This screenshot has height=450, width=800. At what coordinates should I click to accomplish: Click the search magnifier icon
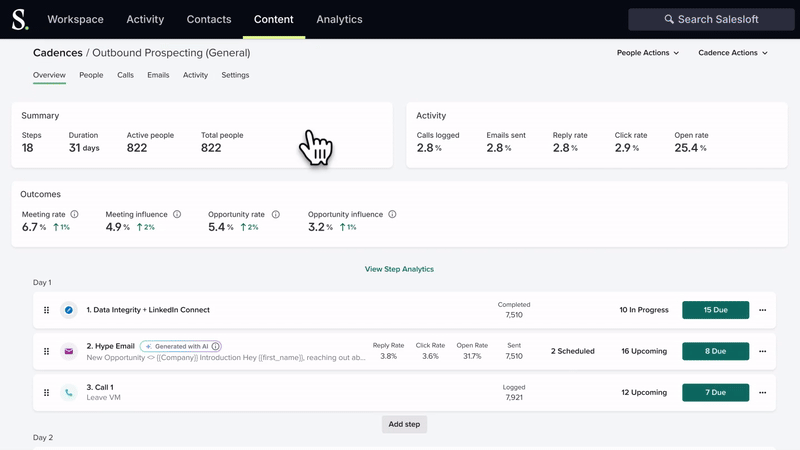(668, 19)
